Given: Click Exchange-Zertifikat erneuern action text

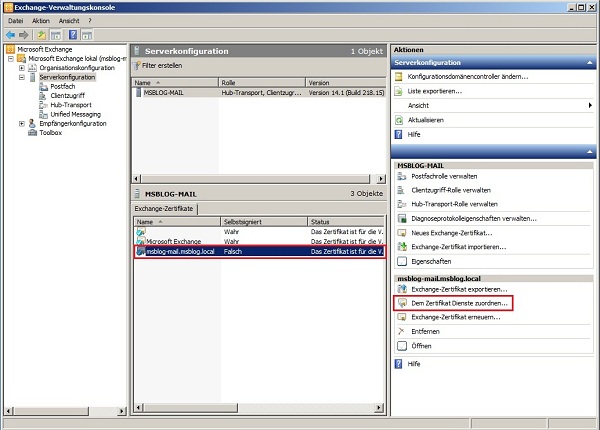Looking at the screenshot, I should pyautogui.click(x=456, y=317).
